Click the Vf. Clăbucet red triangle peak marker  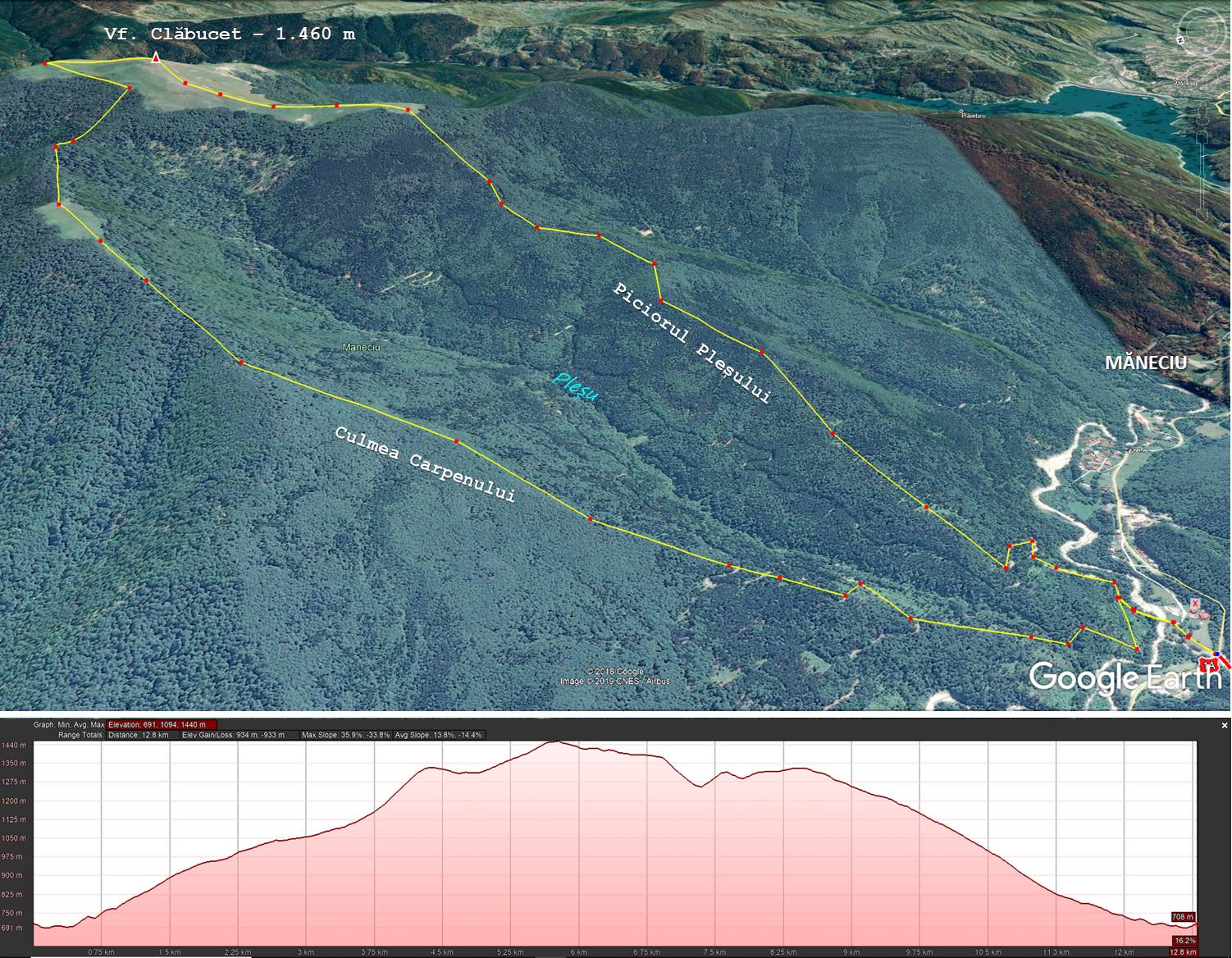tap(155, 57)
